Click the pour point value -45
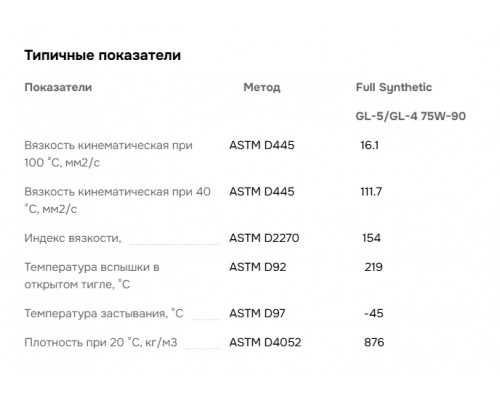Image resolution: width=500 pixels, height=400 pixels. coord(373,313)
